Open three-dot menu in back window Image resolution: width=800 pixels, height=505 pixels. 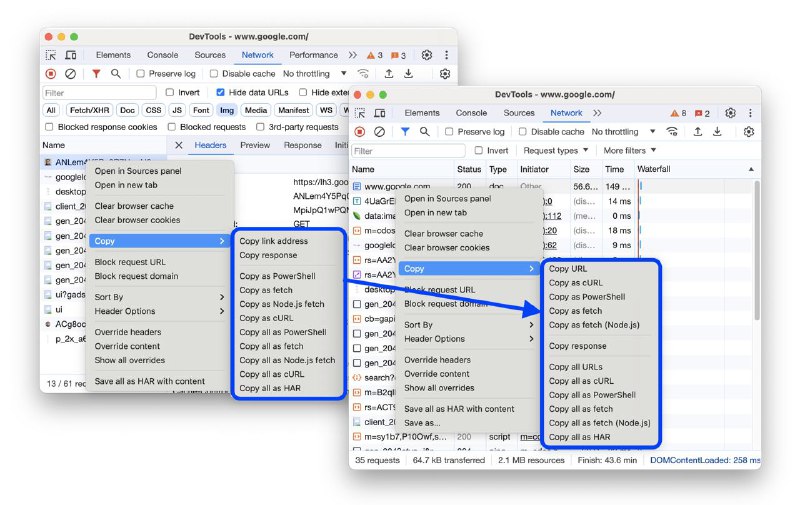click(446, 55)
